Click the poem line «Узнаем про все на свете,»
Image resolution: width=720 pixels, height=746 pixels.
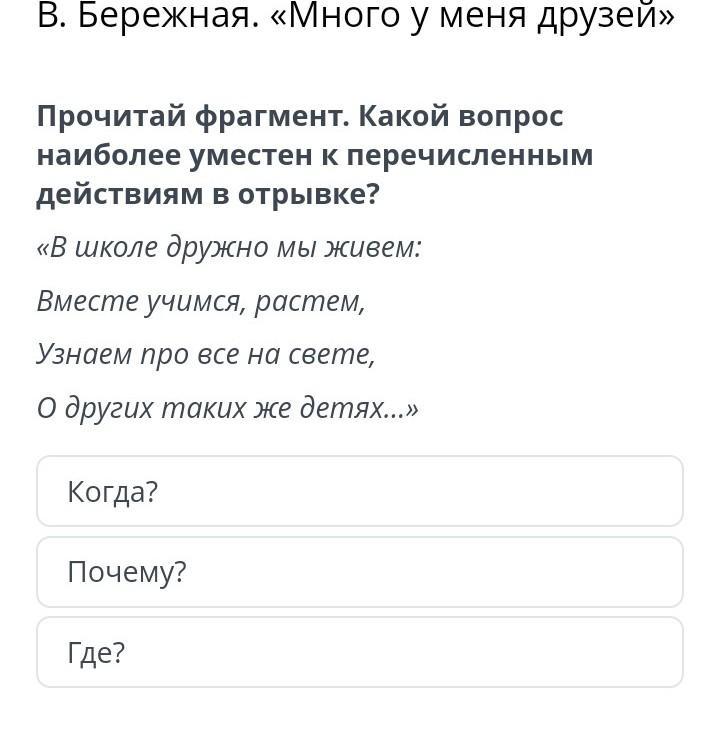207,354
